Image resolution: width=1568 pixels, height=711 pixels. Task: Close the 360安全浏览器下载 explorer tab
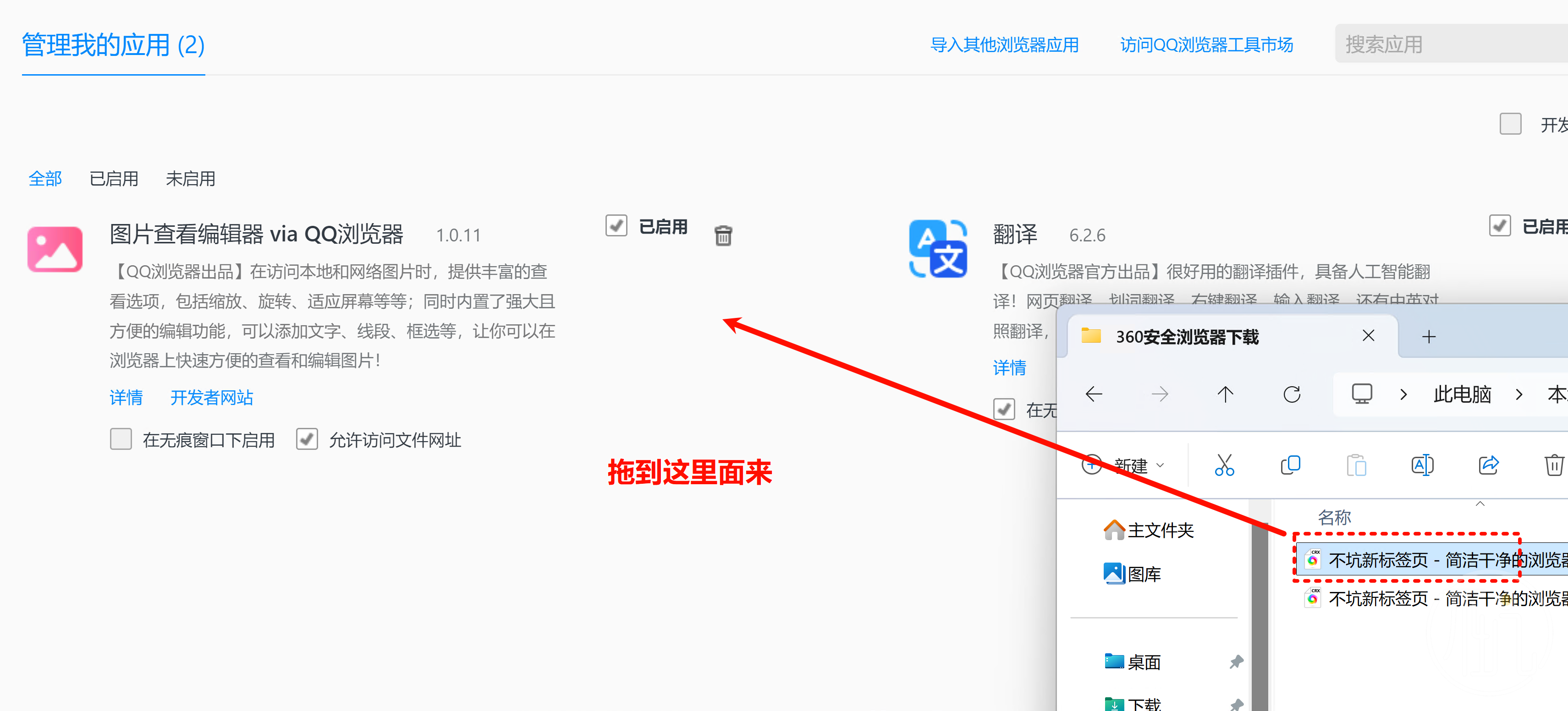1368,336
